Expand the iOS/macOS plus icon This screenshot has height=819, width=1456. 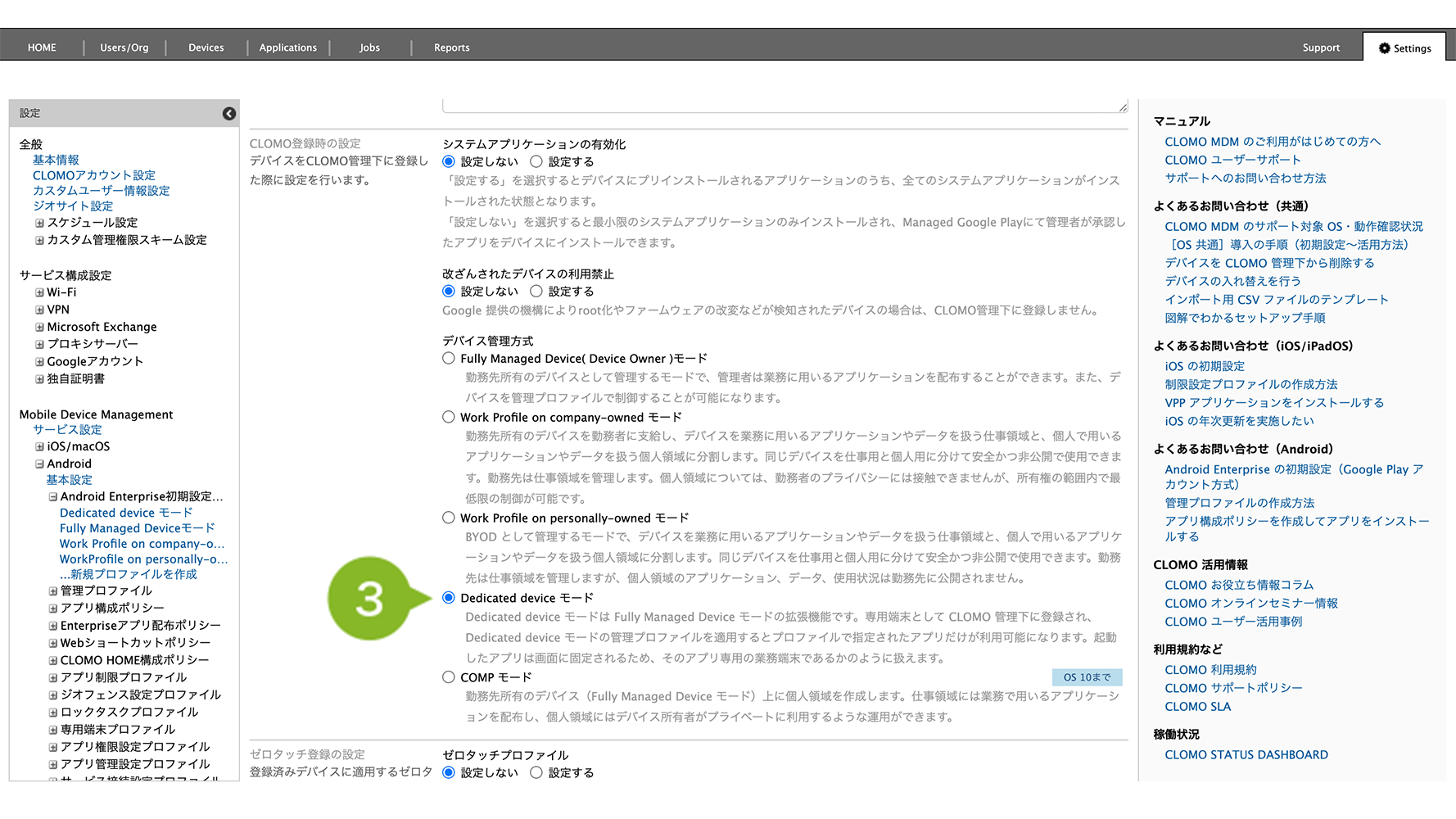click(x=39, y=446)
